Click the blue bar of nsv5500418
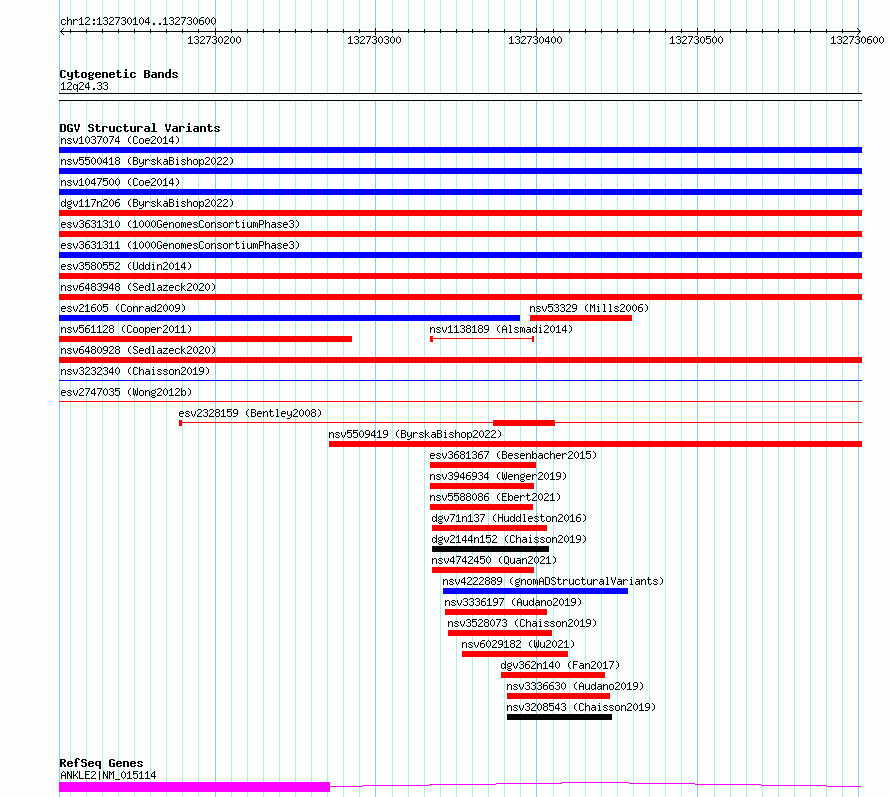Screen dimensions: 890x797 (x=460, y=171)
